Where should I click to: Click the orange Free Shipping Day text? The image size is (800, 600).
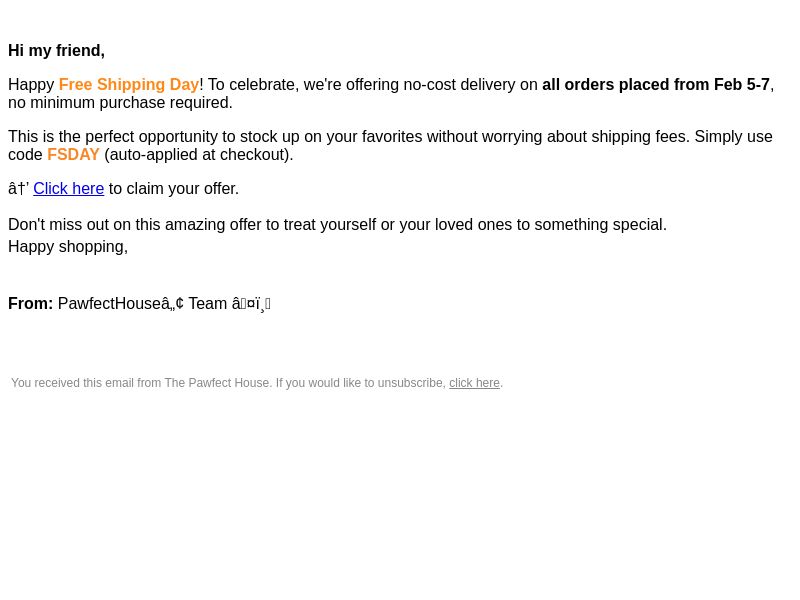[129, 84]
